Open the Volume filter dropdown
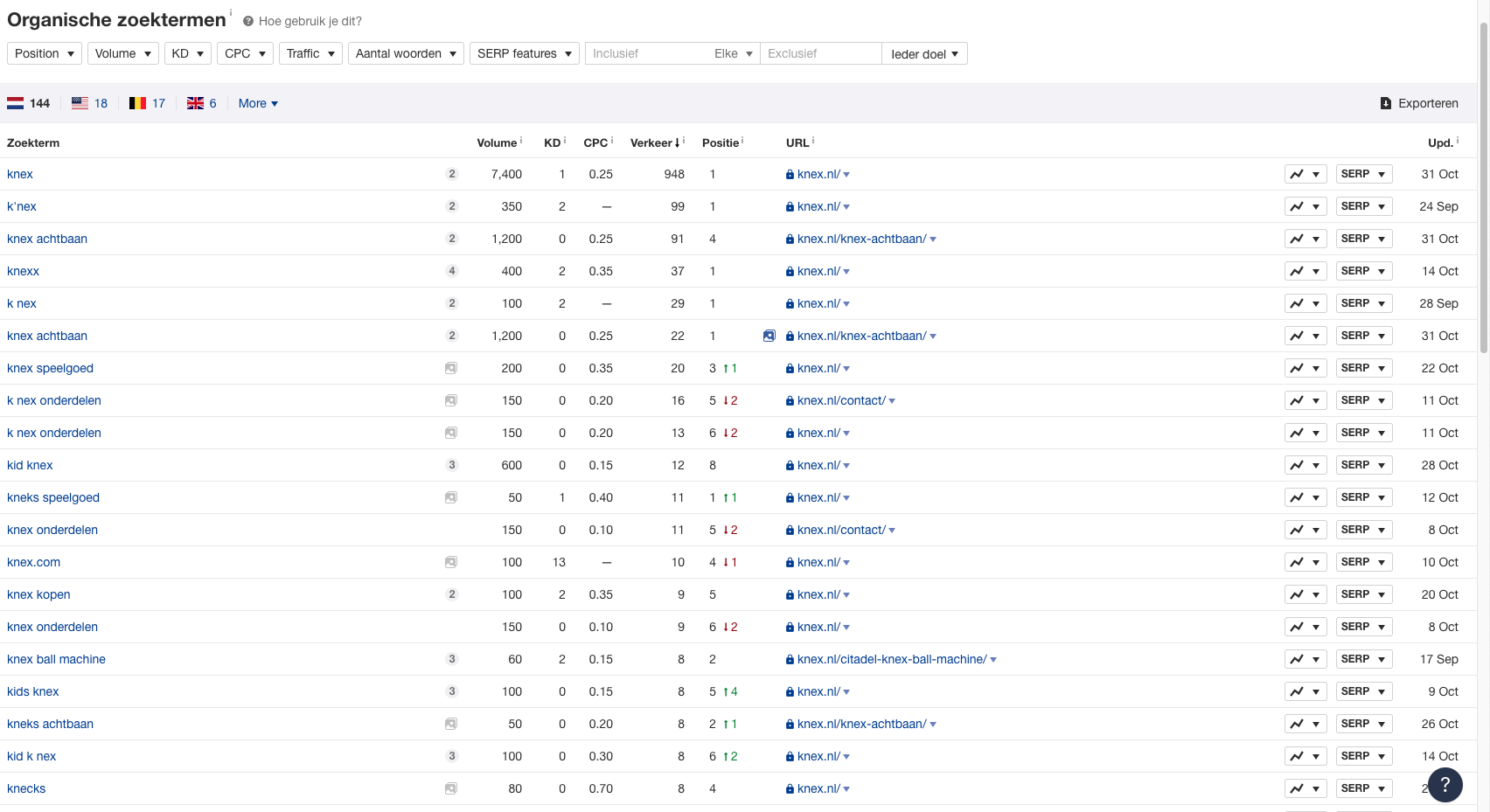This screenshot has width=1490, height=812. pos(123,53)
